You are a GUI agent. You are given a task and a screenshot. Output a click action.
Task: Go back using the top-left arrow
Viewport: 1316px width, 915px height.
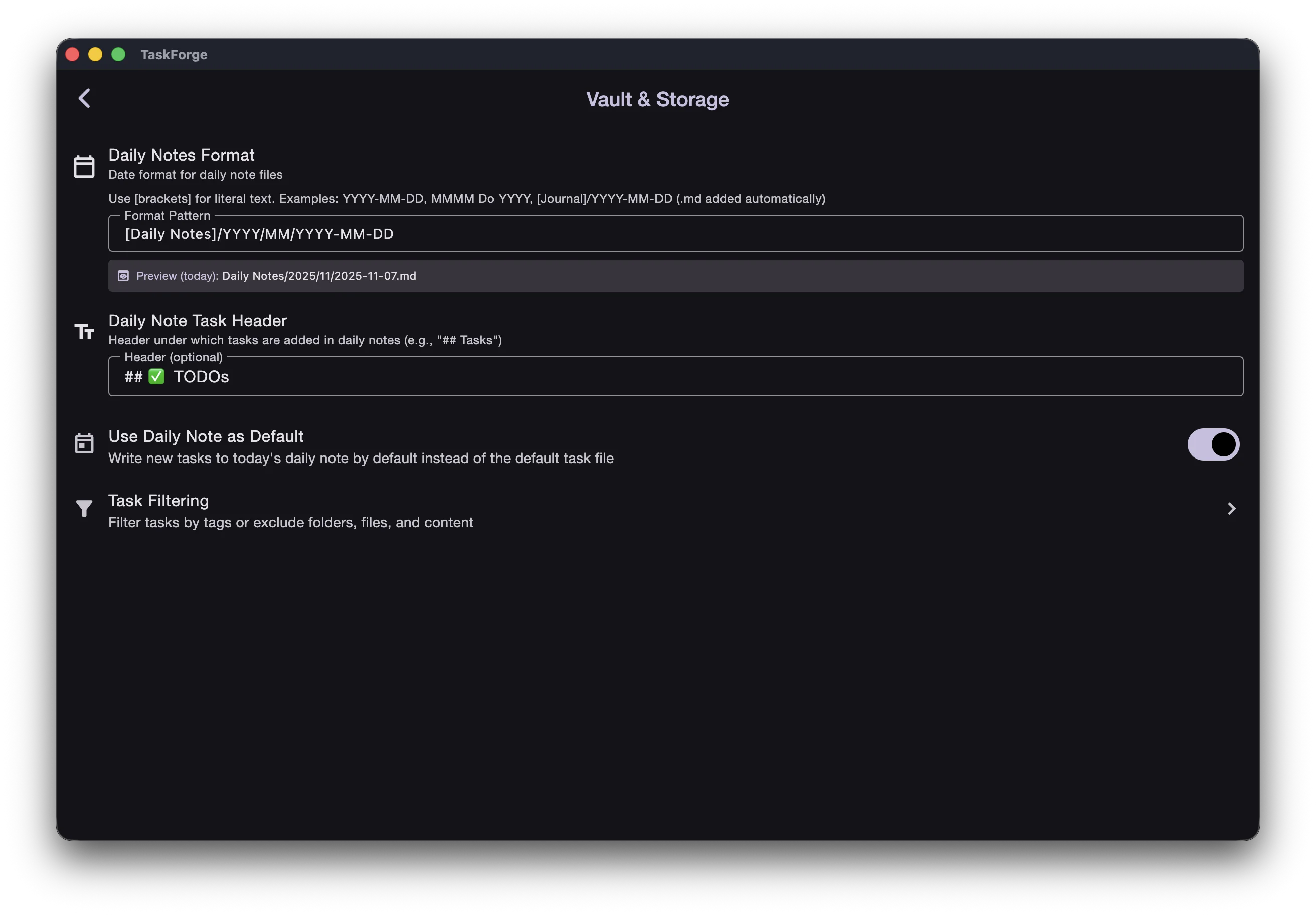[84, 98]
